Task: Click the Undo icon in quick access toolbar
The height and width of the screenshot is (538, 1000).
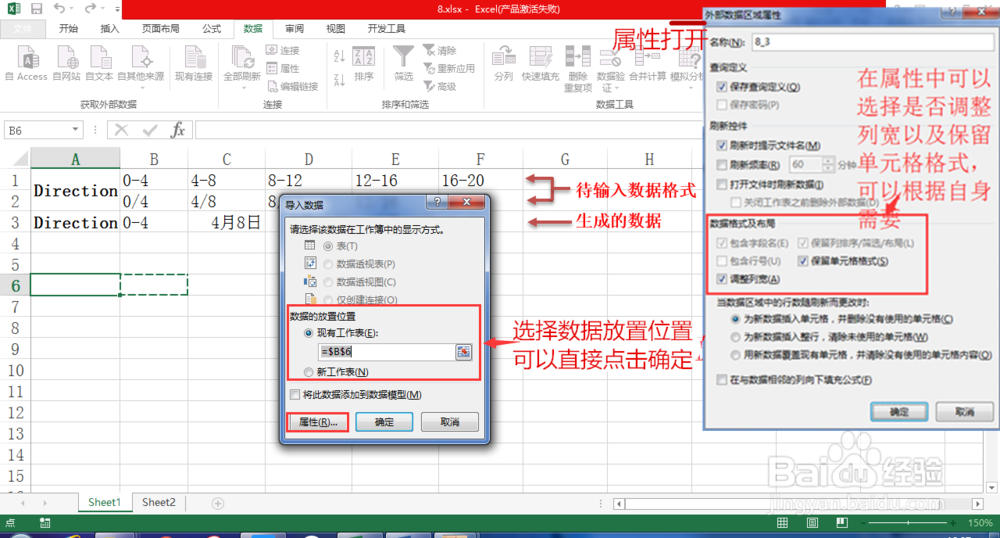Action: pos(59,8)
